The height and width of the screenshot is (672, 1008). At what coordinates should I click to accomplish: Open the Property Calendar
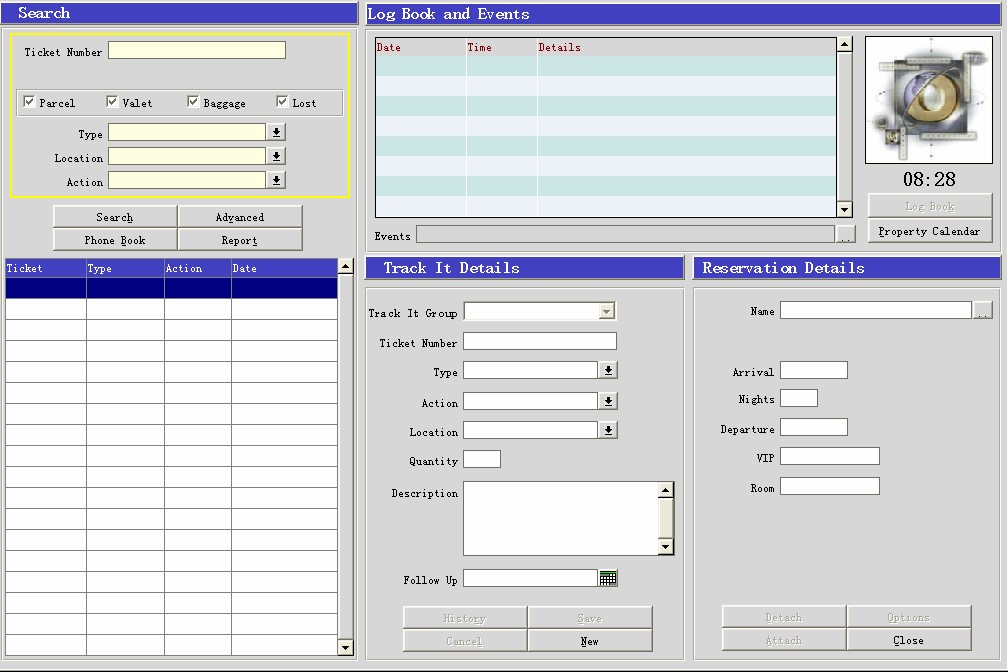(x=930, y=232)
